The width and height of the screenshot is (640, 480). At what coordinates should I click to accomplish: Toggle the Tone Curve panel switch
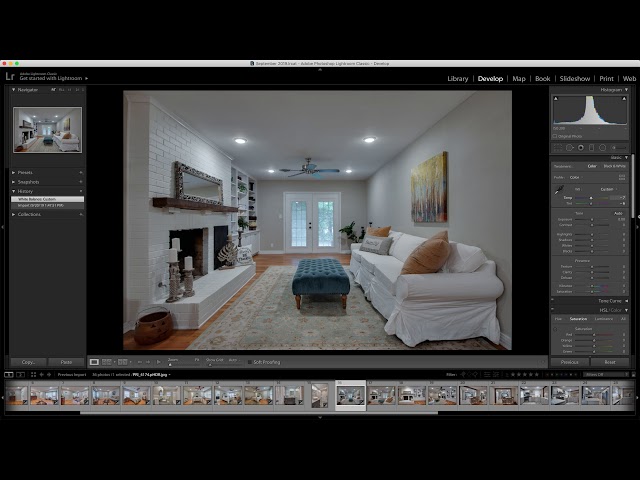(552, 301)
